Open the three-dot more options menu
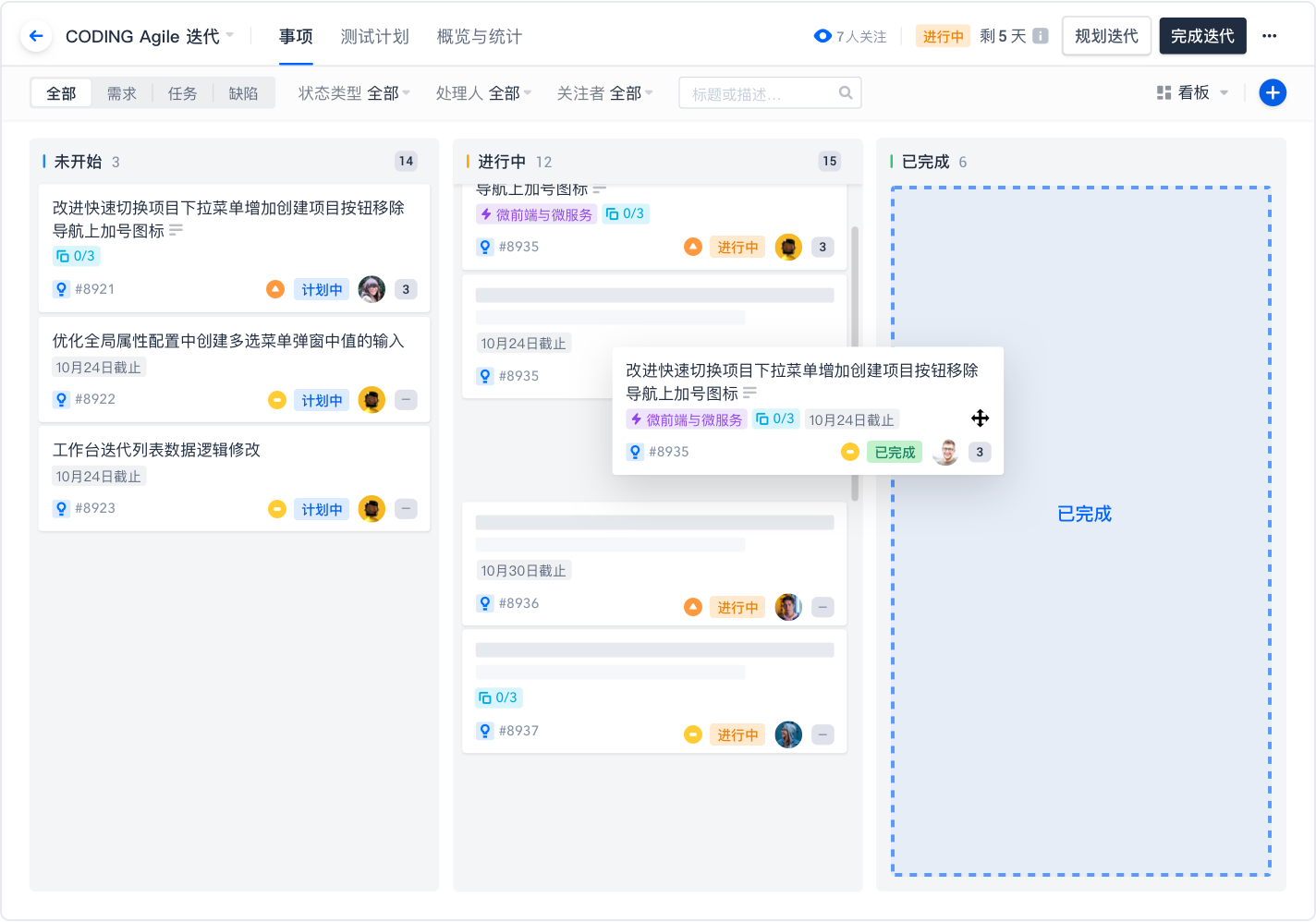The image size is (1316, 922). coord(1270,36)
